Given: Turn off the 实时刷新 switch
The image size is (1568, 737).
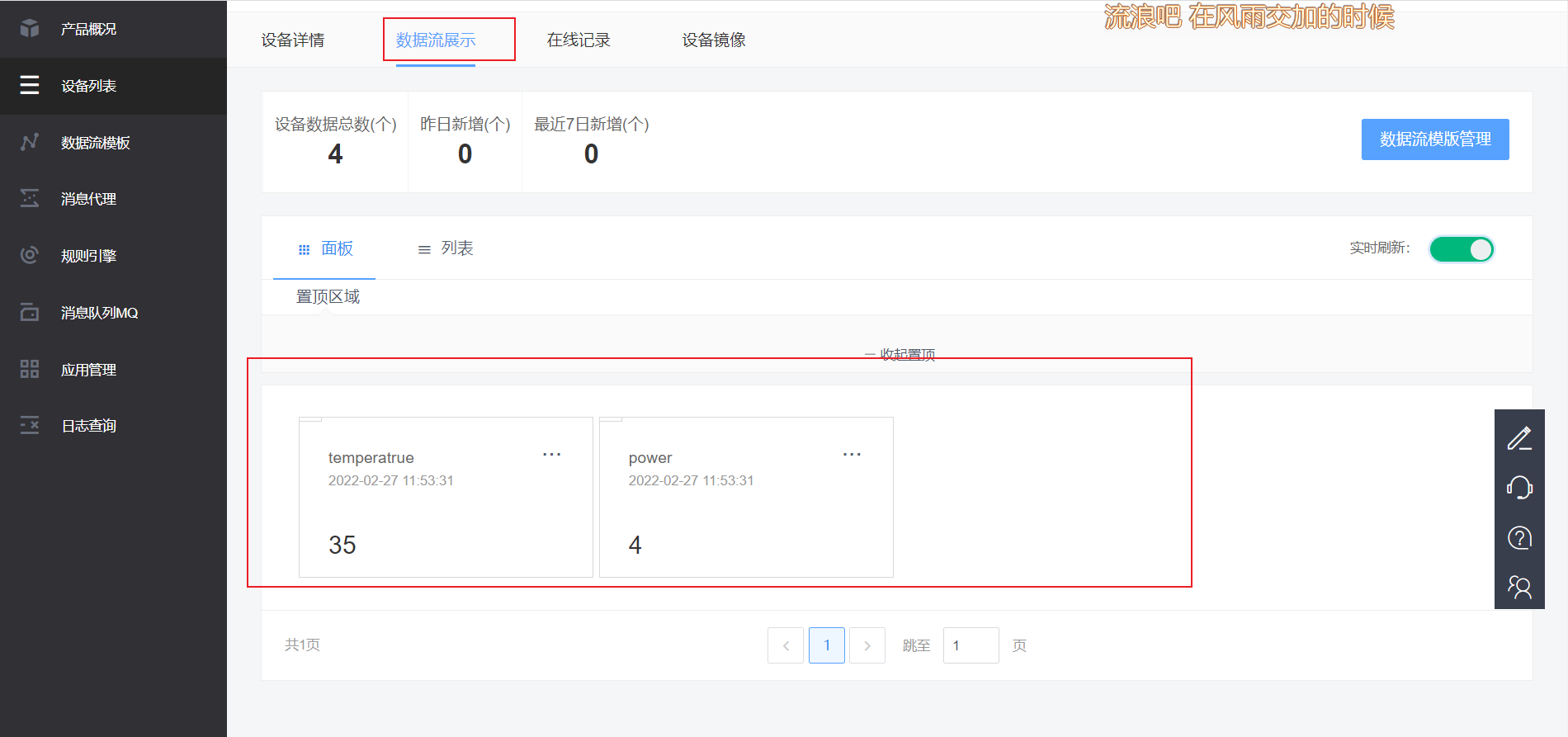Looking at the screenshot, I should pos(1462,249).
